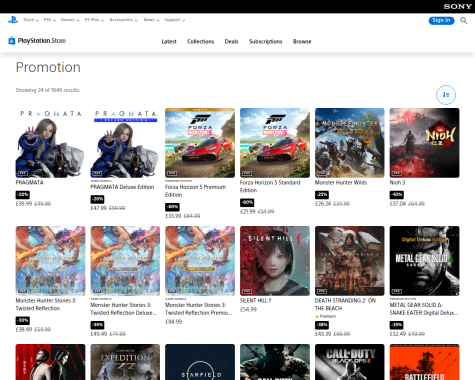
Task: Click the £84.99 Monster Hunter Stories Premium price
Action: click(174, 322)
